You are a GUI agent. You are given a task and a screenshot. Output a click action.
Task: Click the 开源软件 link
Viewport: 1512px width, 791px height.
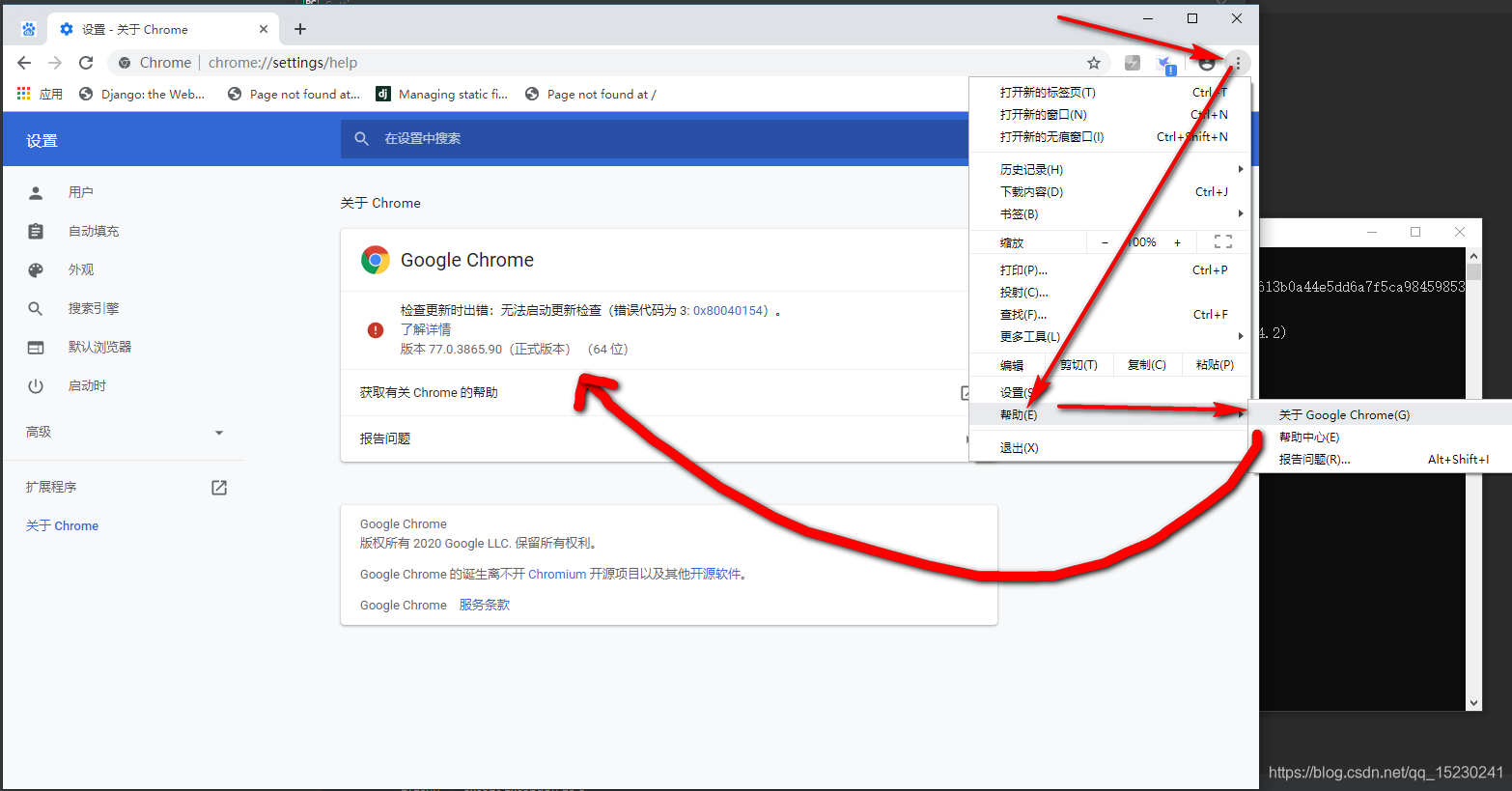click(715, 574)
